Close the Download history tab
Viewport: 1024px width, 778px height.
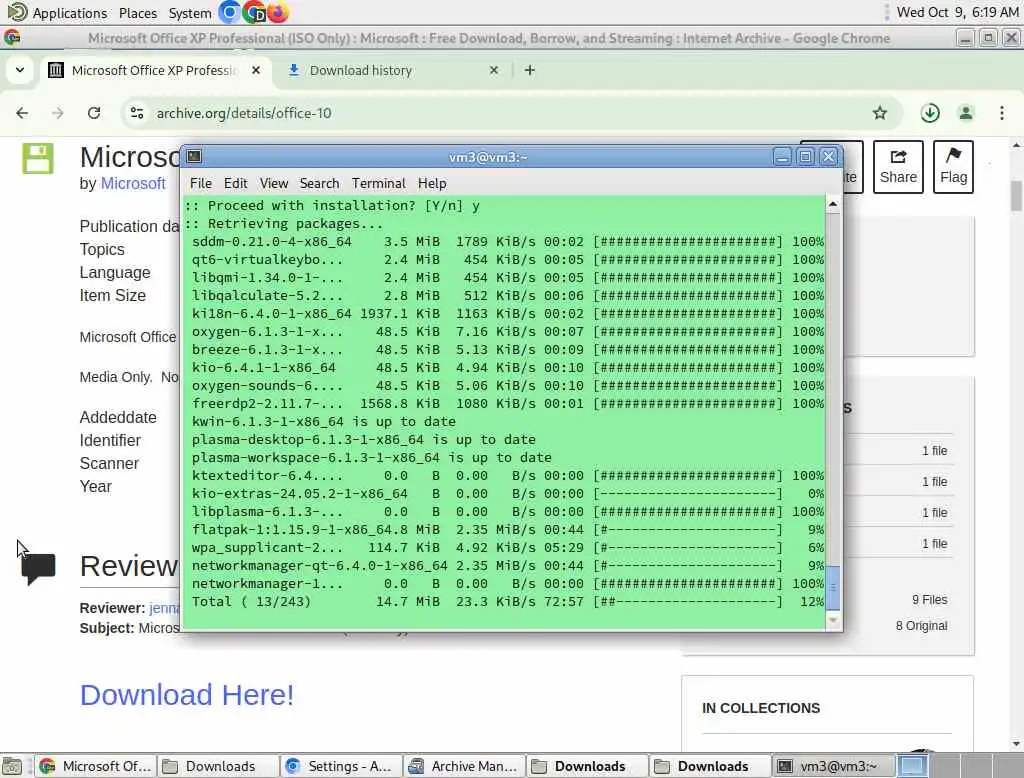pyautogui.click(x=494, y=70)
